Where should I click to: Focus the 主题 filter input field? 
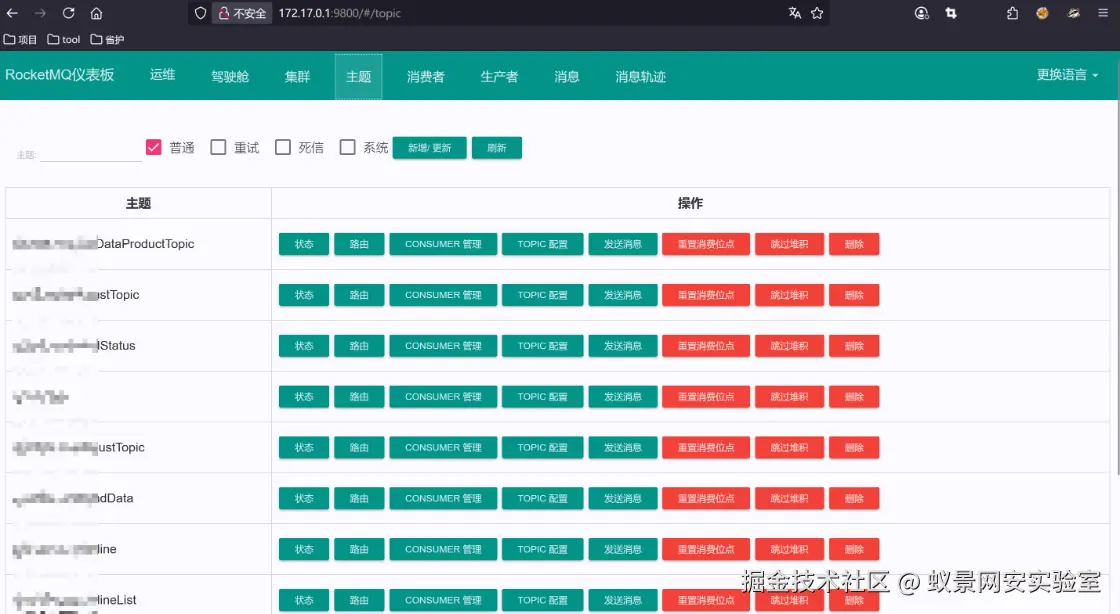tap(91, 153)
